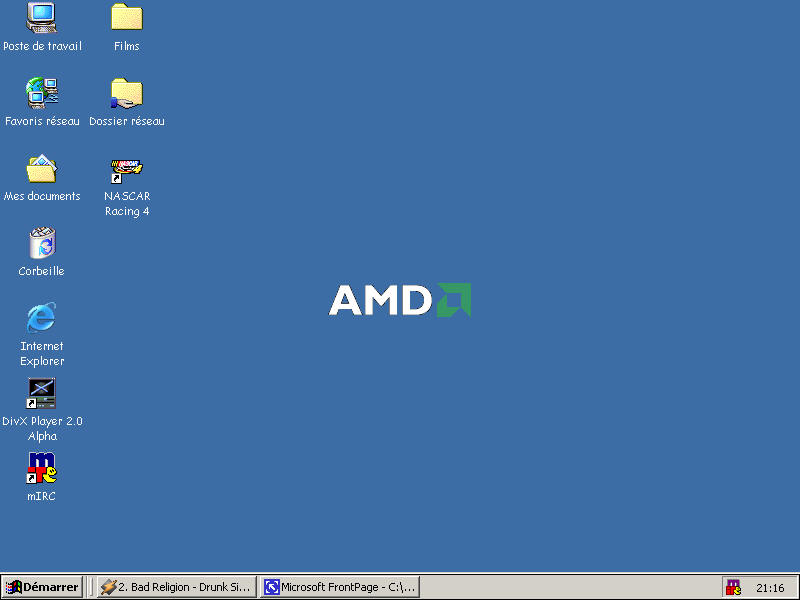Screen dimensions: 800x600
Task: Switch to Microsoft FrontPage taskbar button
Action: click(340, 587)
